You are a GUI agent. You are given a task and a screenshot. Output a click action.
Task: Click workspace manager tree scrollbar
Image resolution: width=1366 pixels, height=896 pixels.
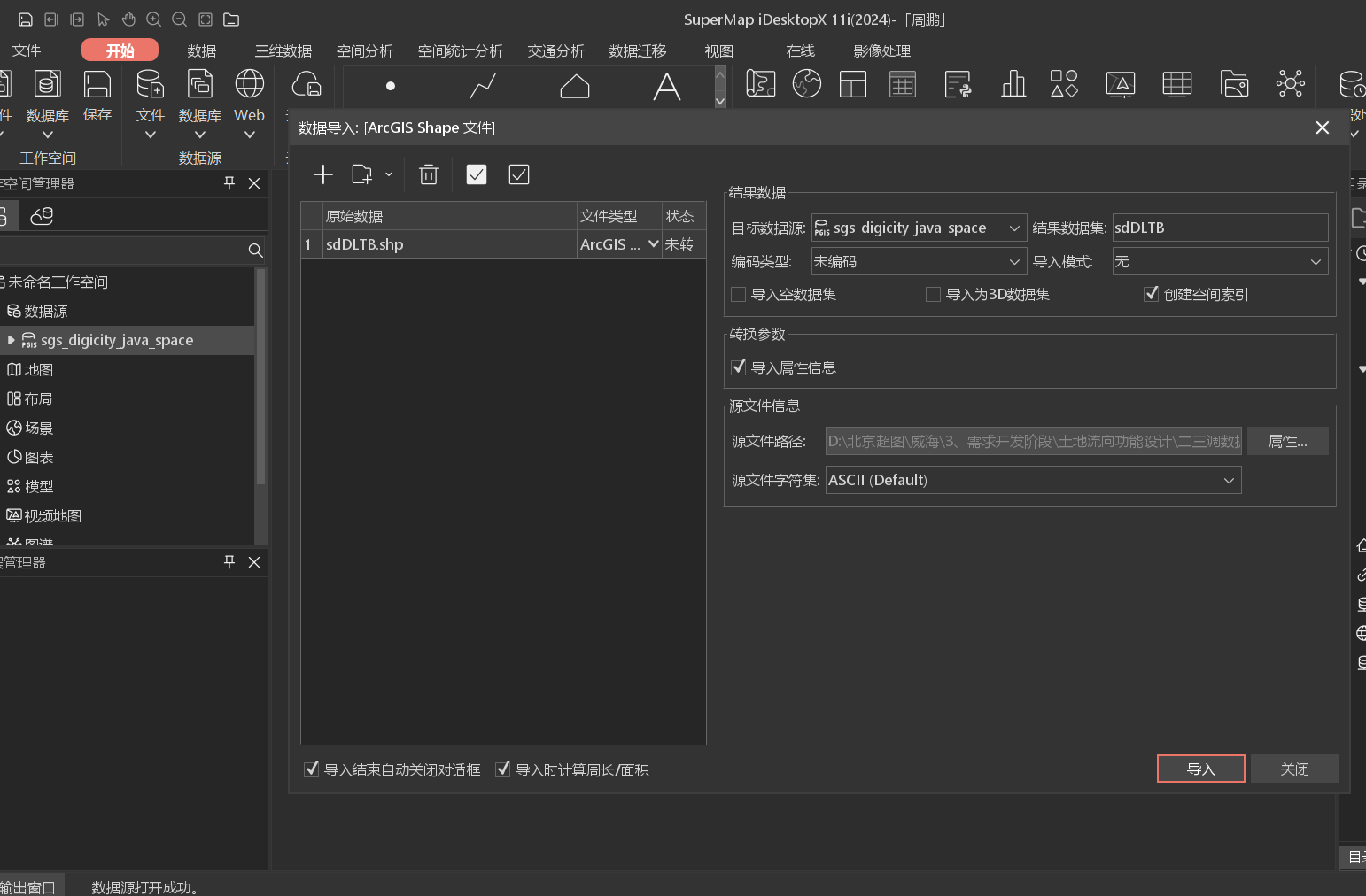coord(260,376)
